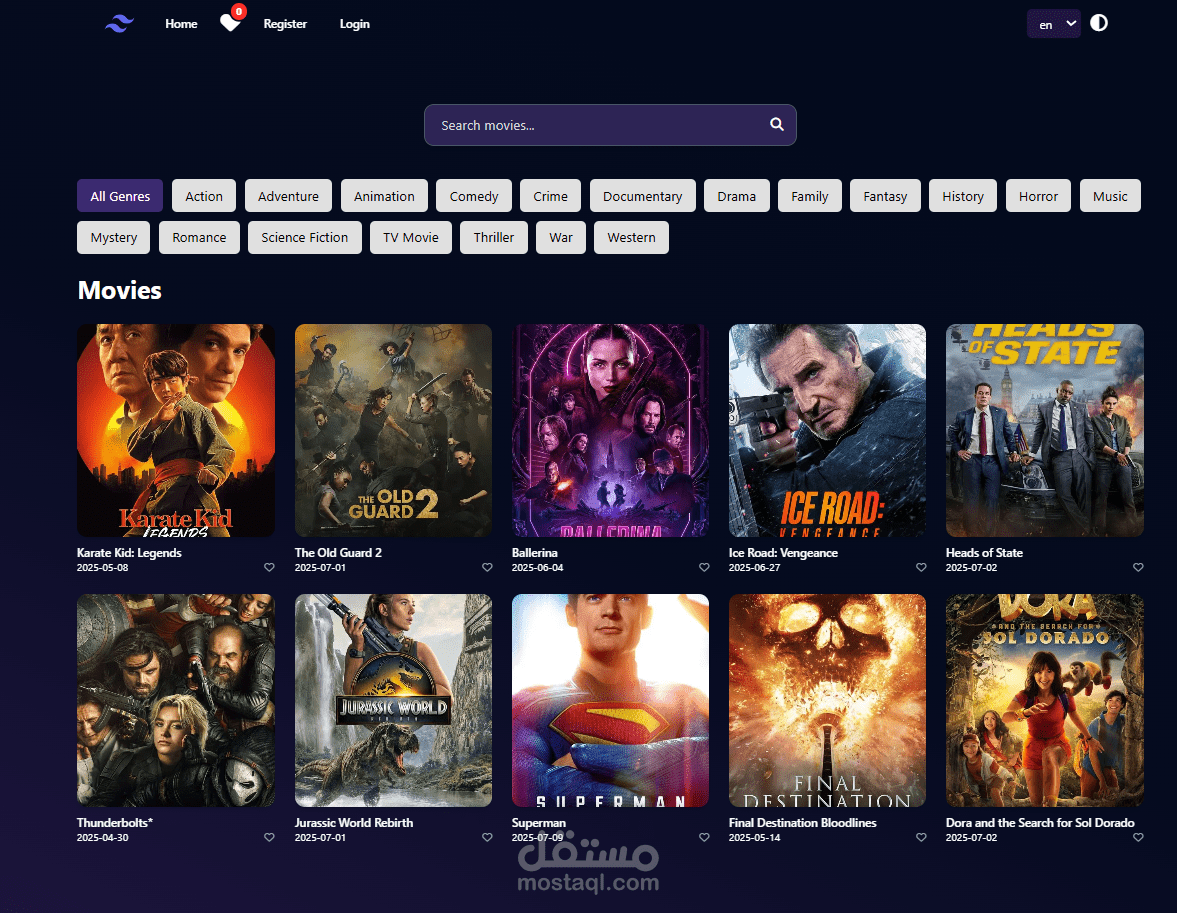Open the favorites heart in the navbar
This screenshot has height=913, width=1177.
[x=230, y=23]
